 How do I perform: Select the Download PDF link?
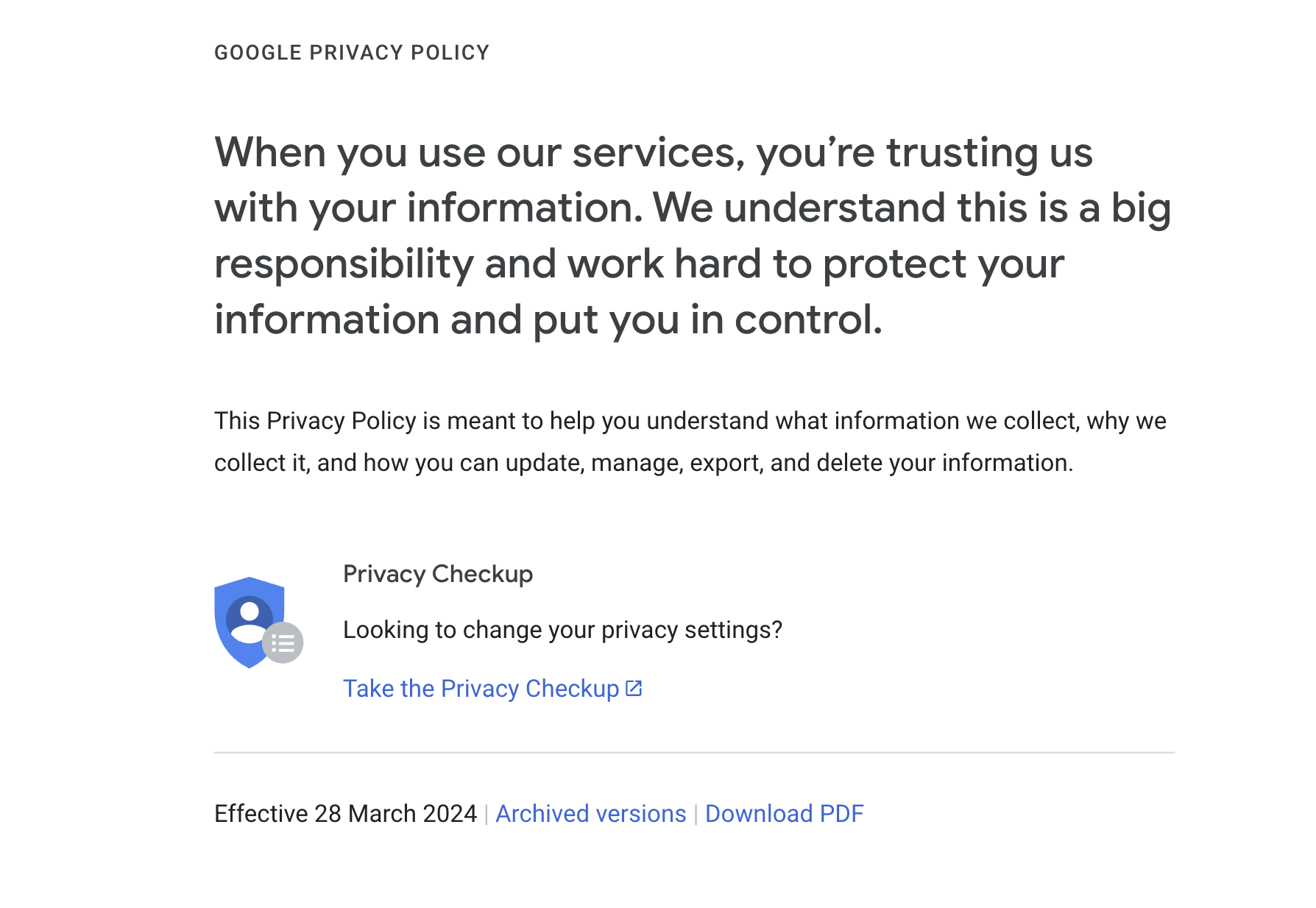point(784,814)
